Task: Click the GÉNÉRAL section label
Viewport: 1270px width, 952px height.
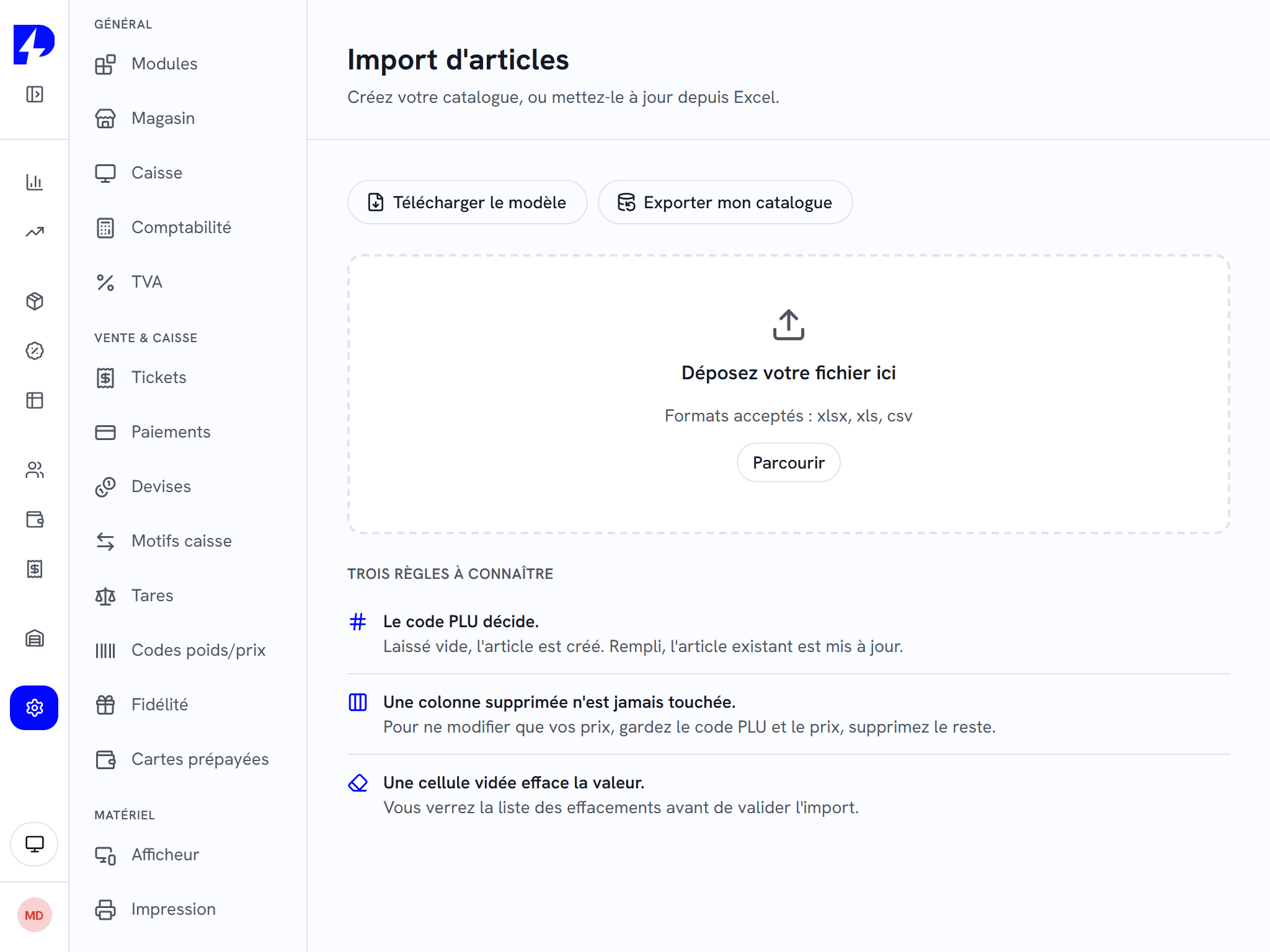Action: 123,24
